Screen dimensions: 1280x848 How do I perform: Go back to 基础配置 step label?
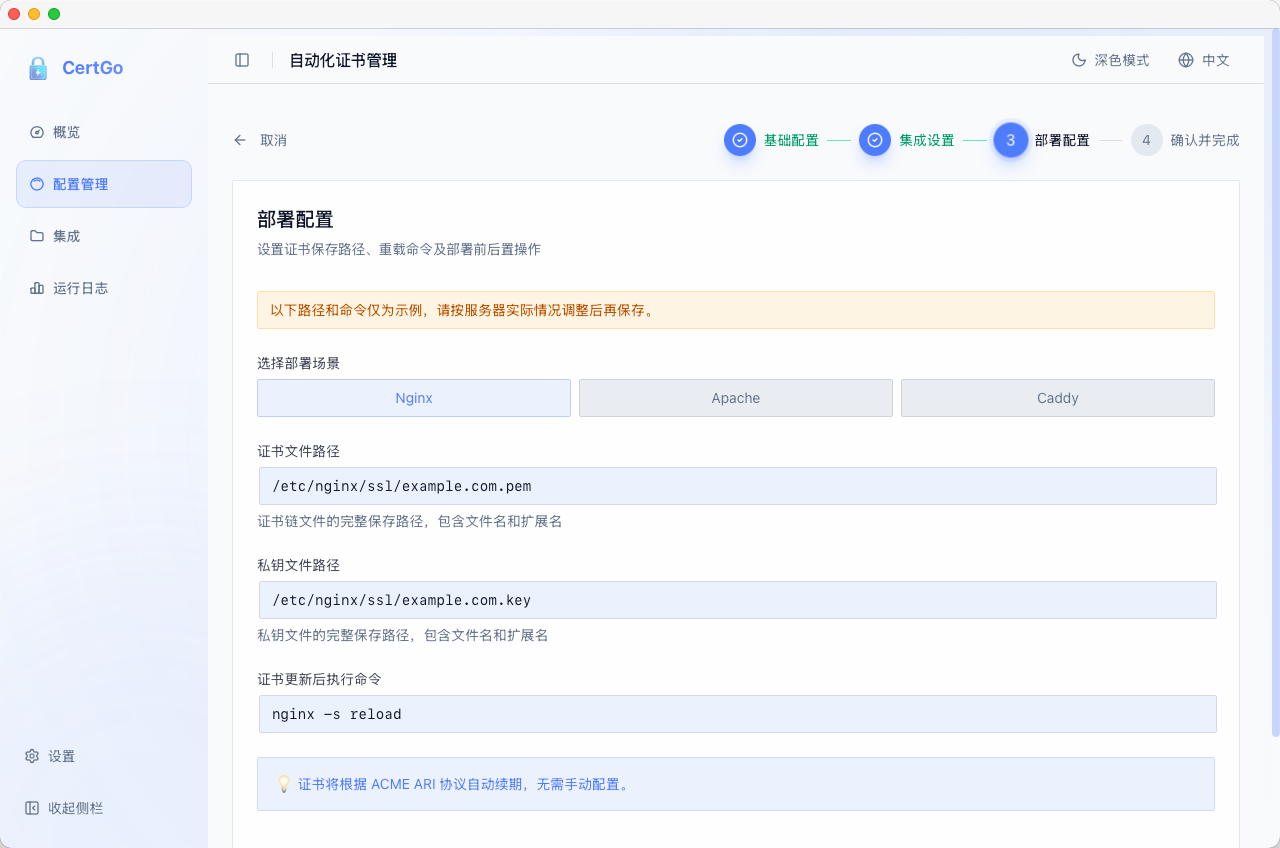coord(791,140)
